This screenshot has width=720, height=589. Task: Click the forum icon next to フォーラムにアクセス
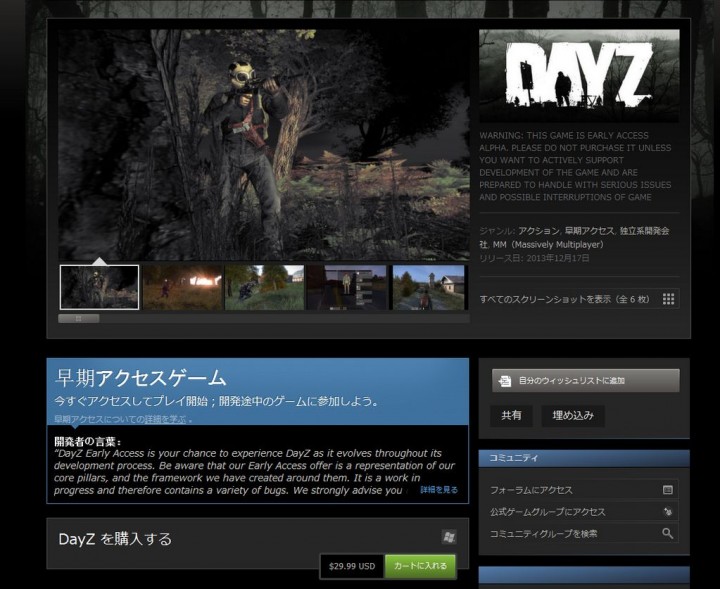tap(668, 490)
